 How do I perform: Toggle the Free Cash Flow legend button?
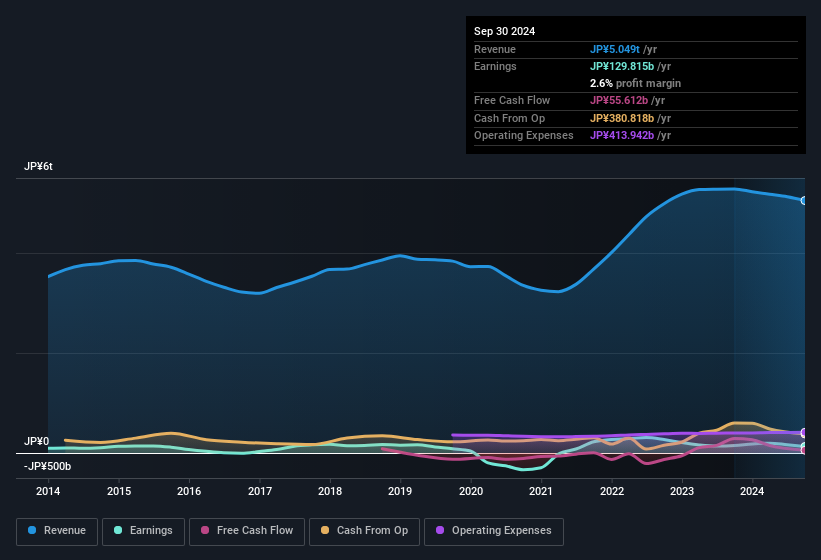point(247,531)
